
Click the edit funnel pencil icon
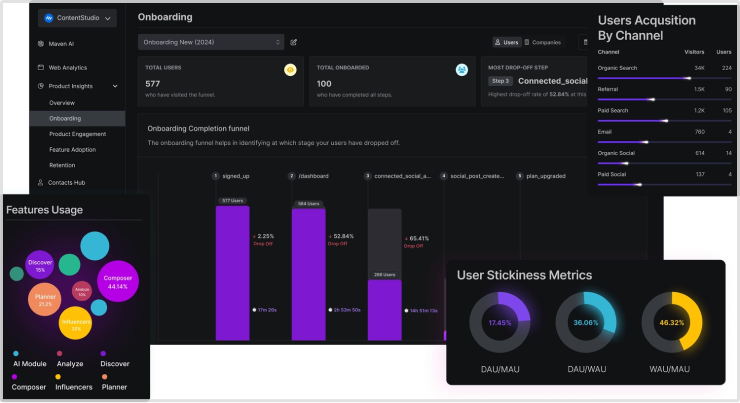pyautogui.click(x=294, y=42)
